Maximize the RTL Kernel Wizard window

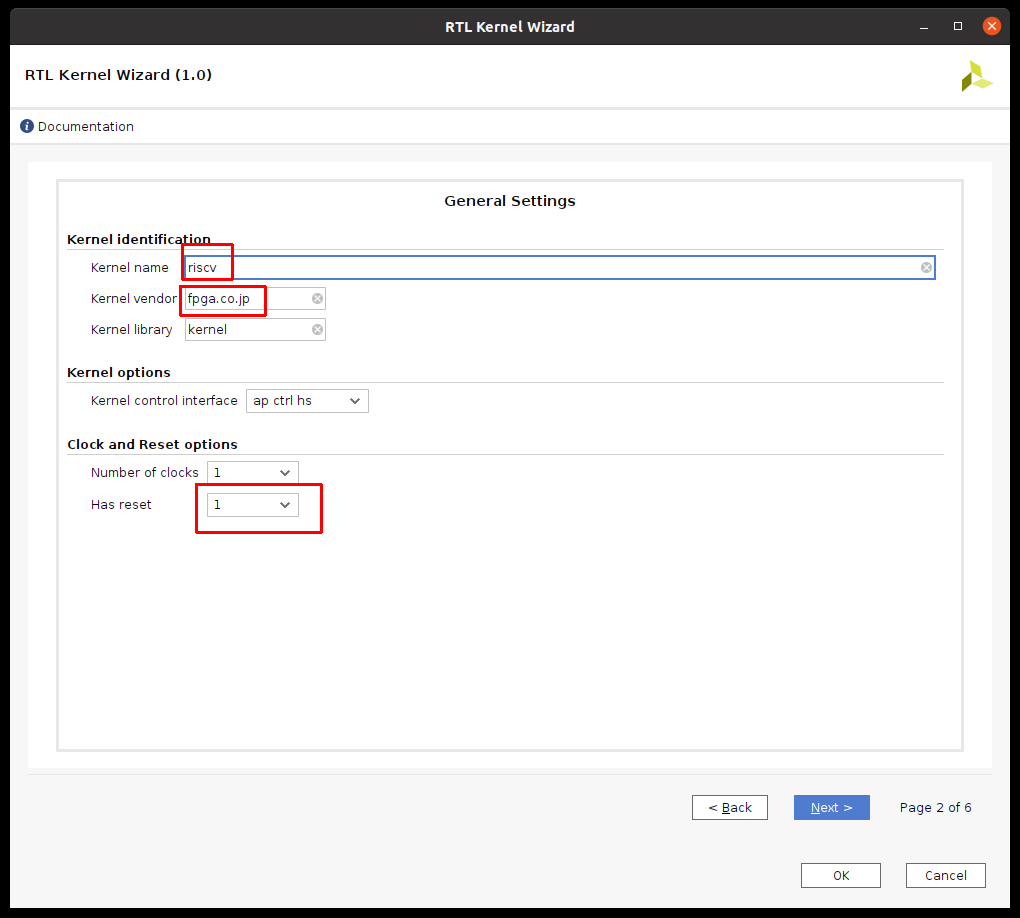[958, 27]
